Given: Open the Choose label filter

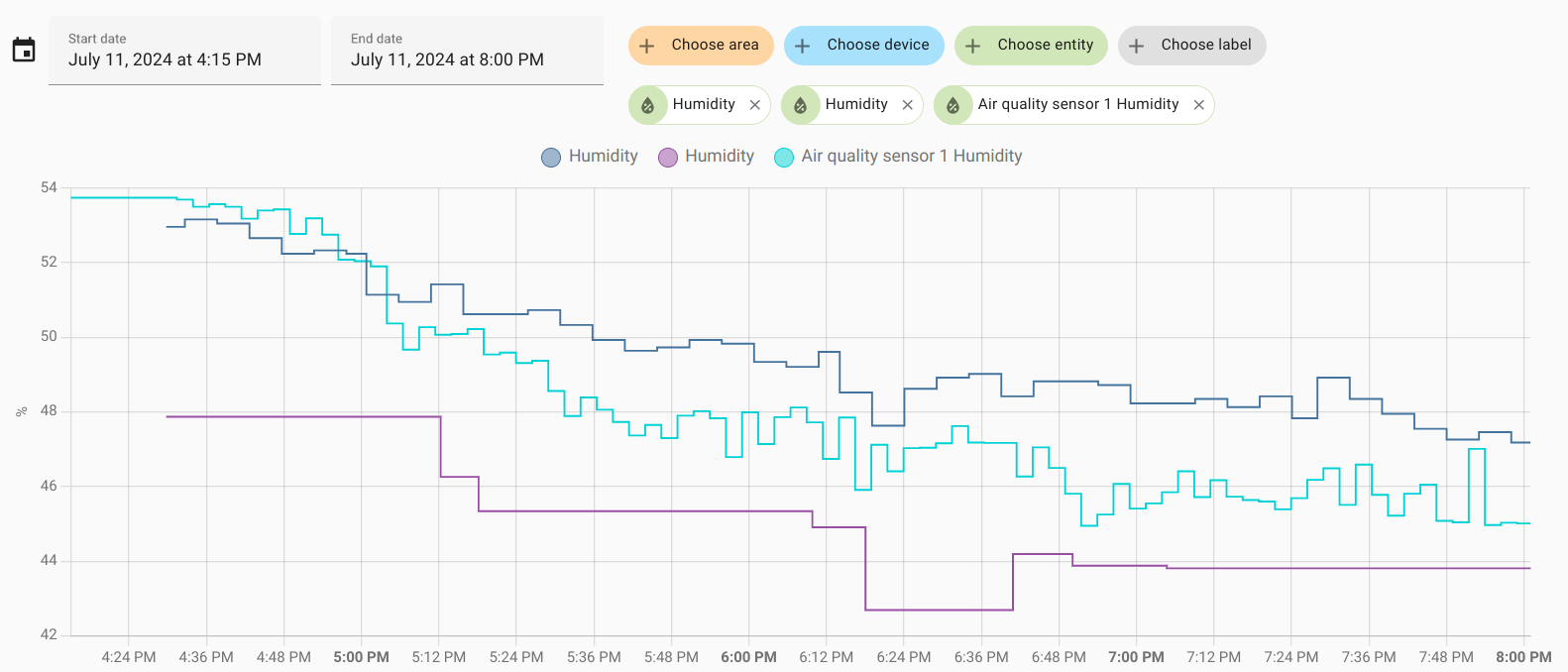Looking at the screenshot, I should [1192, 46].
